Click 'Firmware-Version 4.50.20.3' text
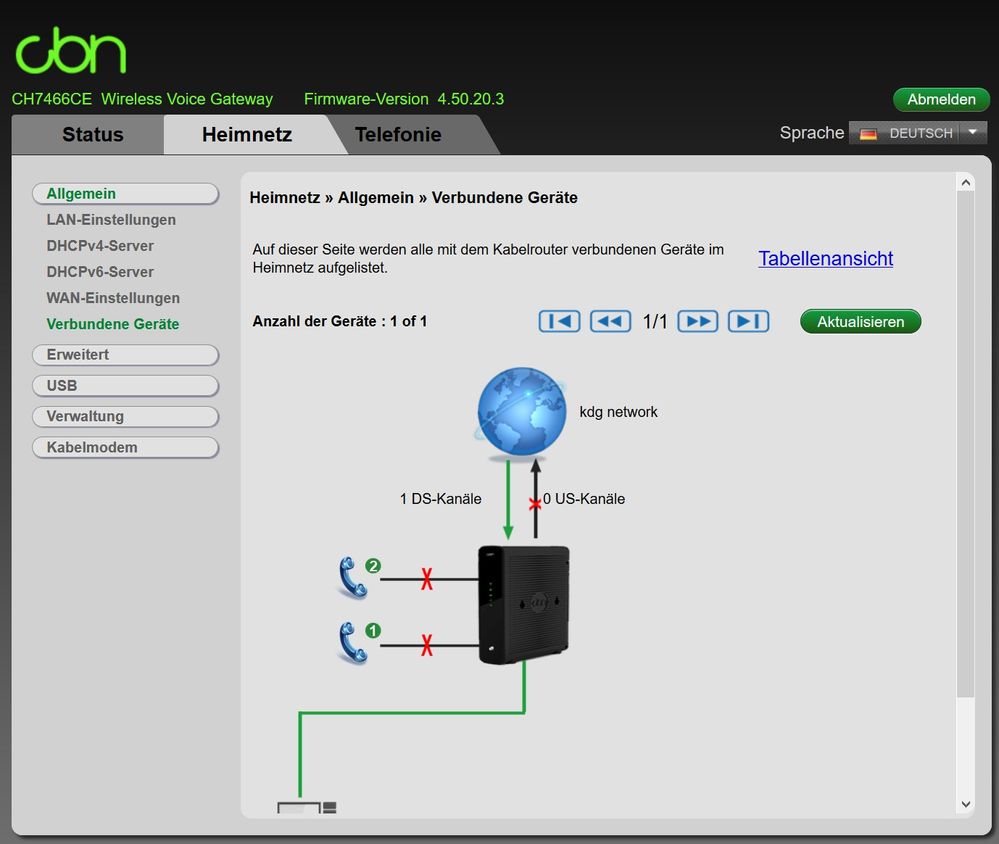This screenshot has height=844, width=999. pos(403,99)
